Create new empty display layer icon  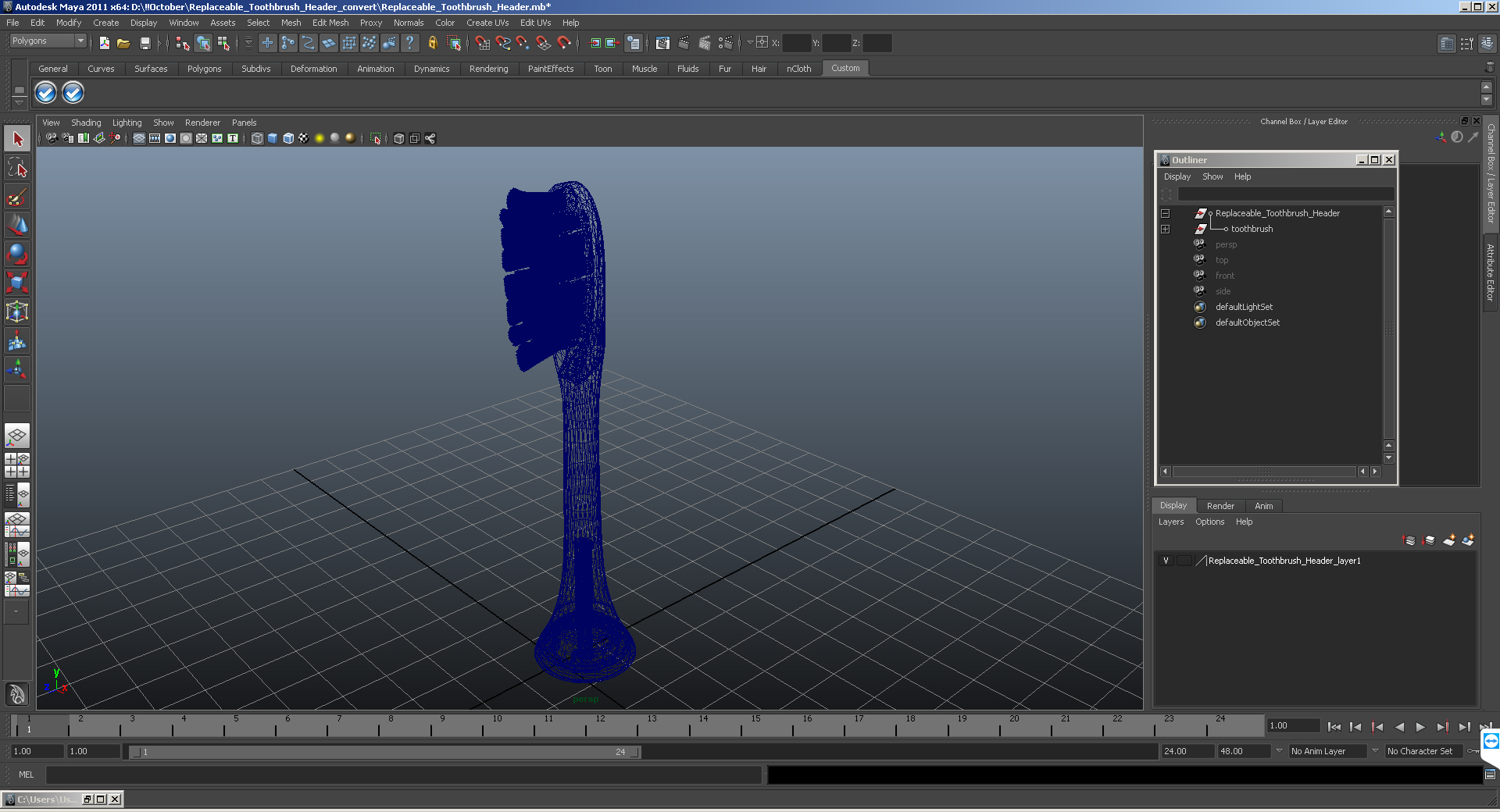[x=1448, y=540]
